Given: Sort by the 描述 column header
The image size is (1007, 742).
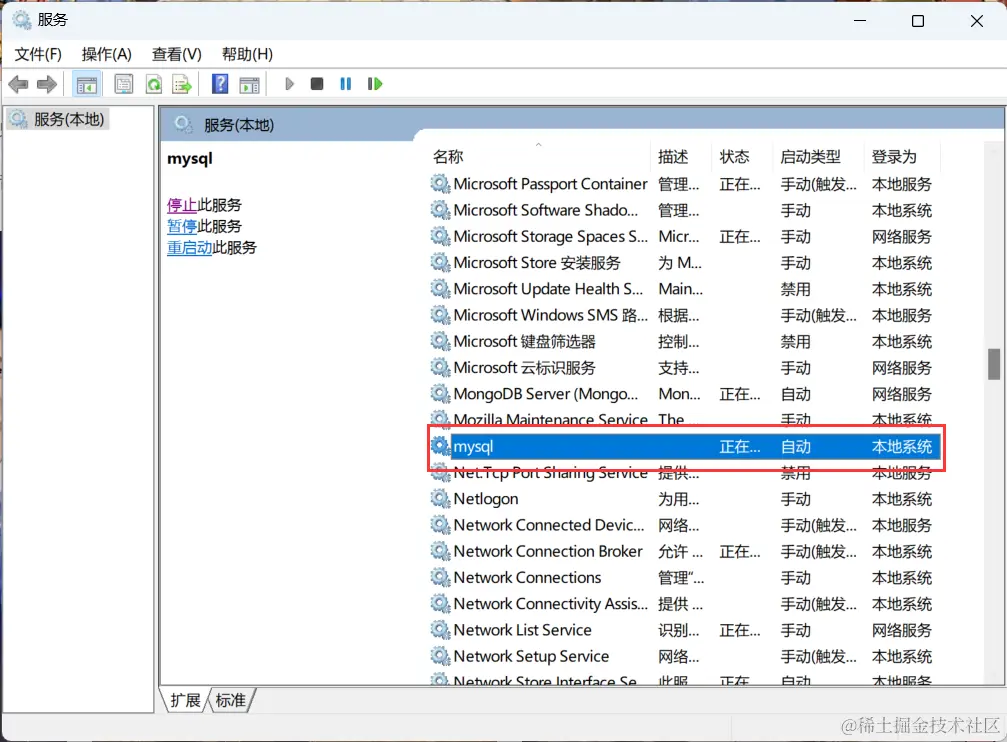Looking at the screenshot, I should [x=681, y=157].
